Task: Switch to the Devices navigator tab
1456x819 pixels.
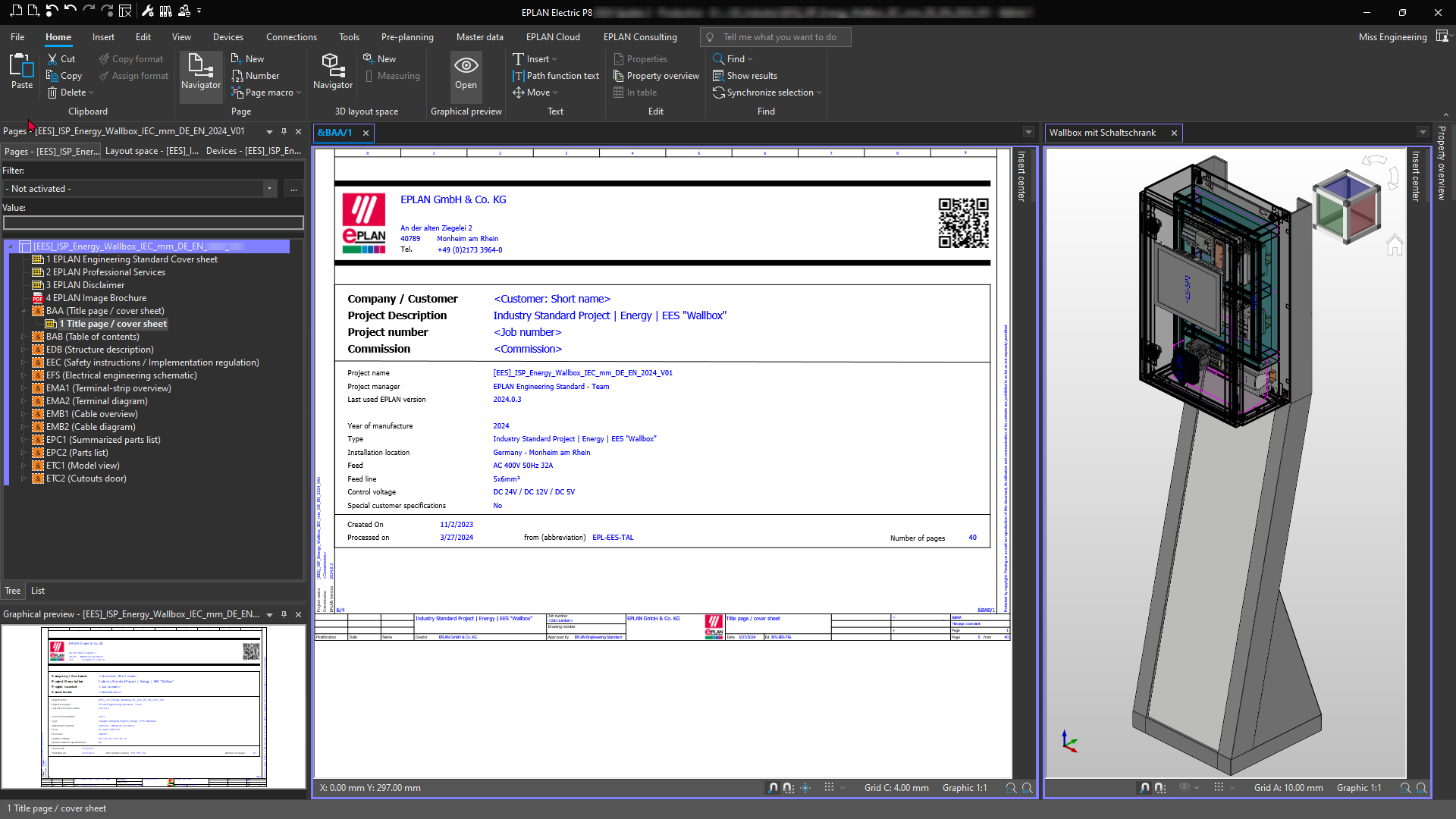Action: pyautogui.click(x=253, y=151)
